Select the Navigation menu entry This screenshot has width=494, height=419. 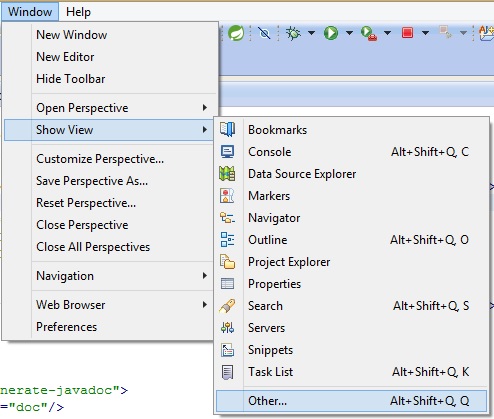point(108,276)
